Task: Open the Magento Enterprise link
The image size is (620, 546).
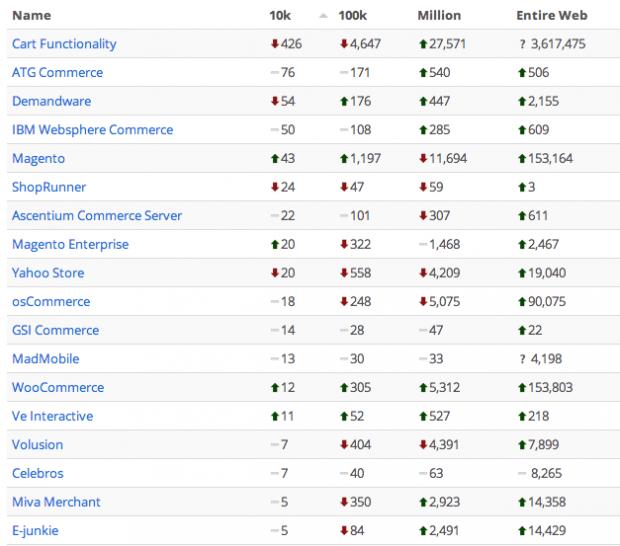Action: click(70, 244)
